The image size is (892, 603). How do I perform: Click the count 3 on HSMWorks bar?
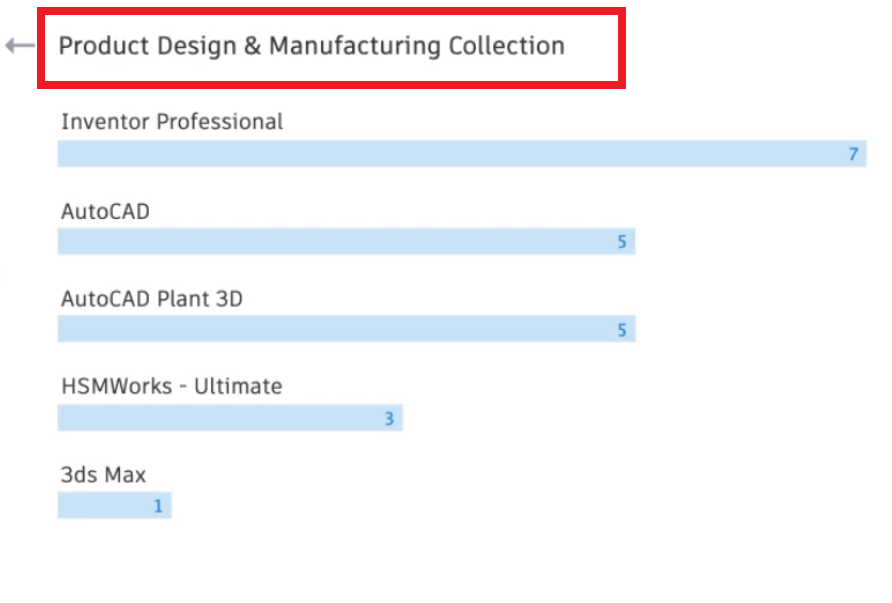click(x=390, y=419)
